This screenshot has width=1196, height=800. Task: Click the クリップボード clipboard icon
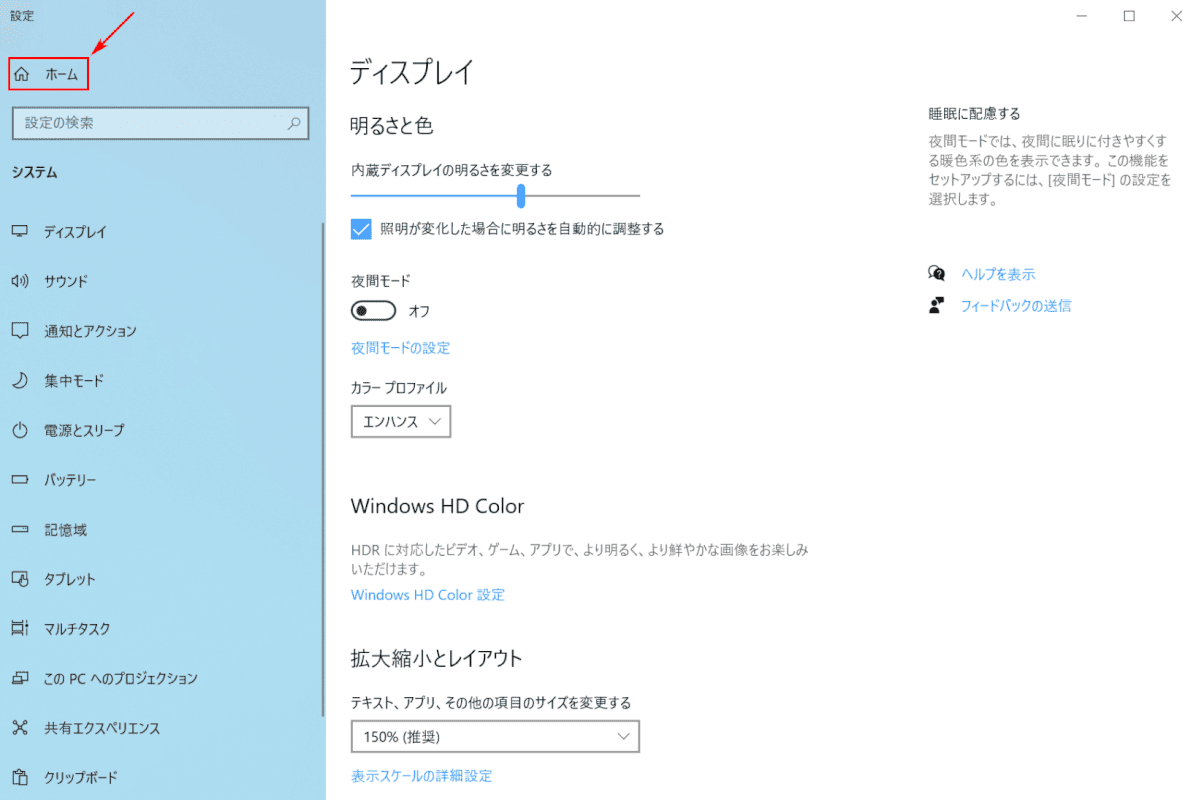21,777
